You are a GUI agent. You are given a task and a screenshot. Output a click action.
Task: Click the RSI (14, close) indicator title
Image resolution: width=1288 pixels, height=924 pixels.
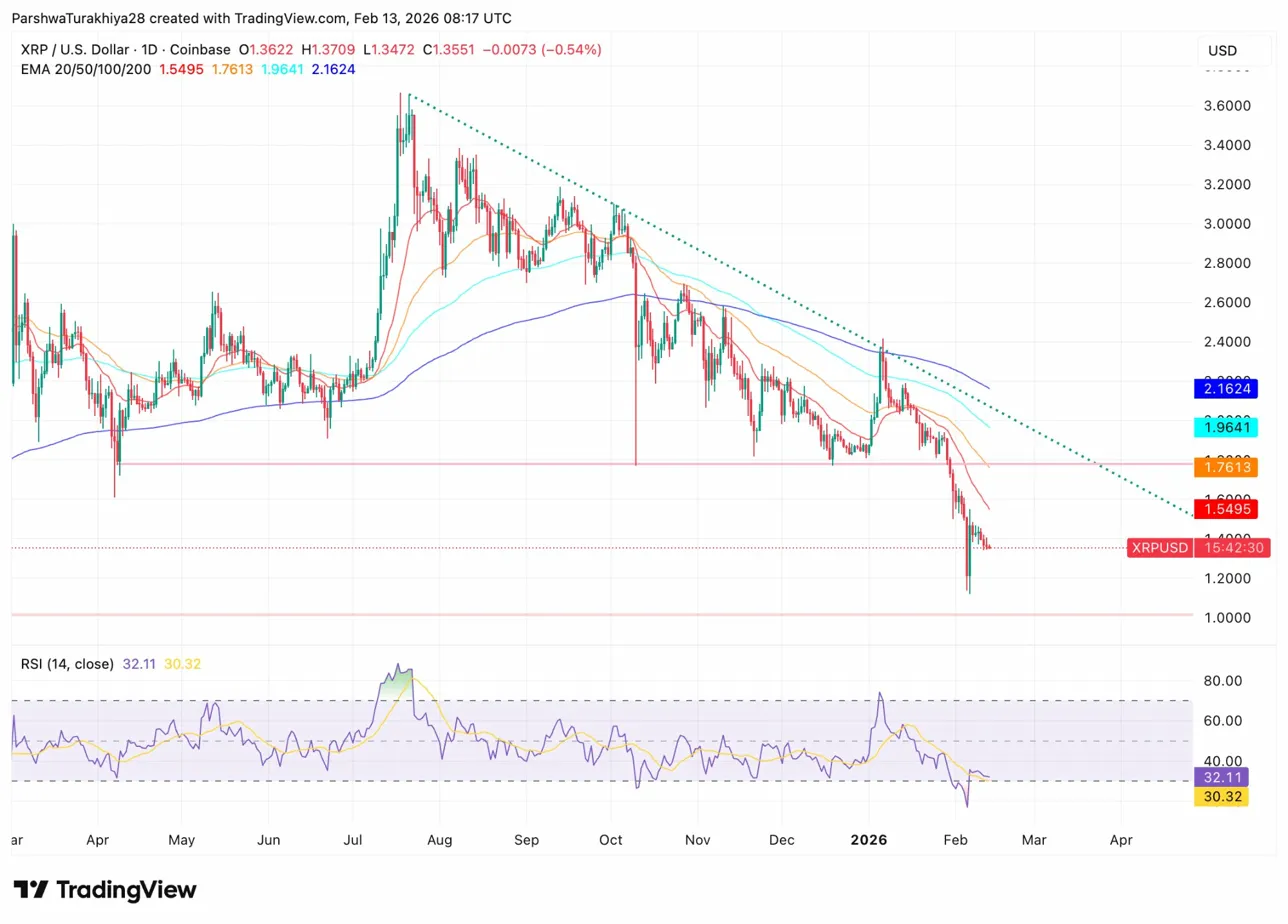coord(65,663)
